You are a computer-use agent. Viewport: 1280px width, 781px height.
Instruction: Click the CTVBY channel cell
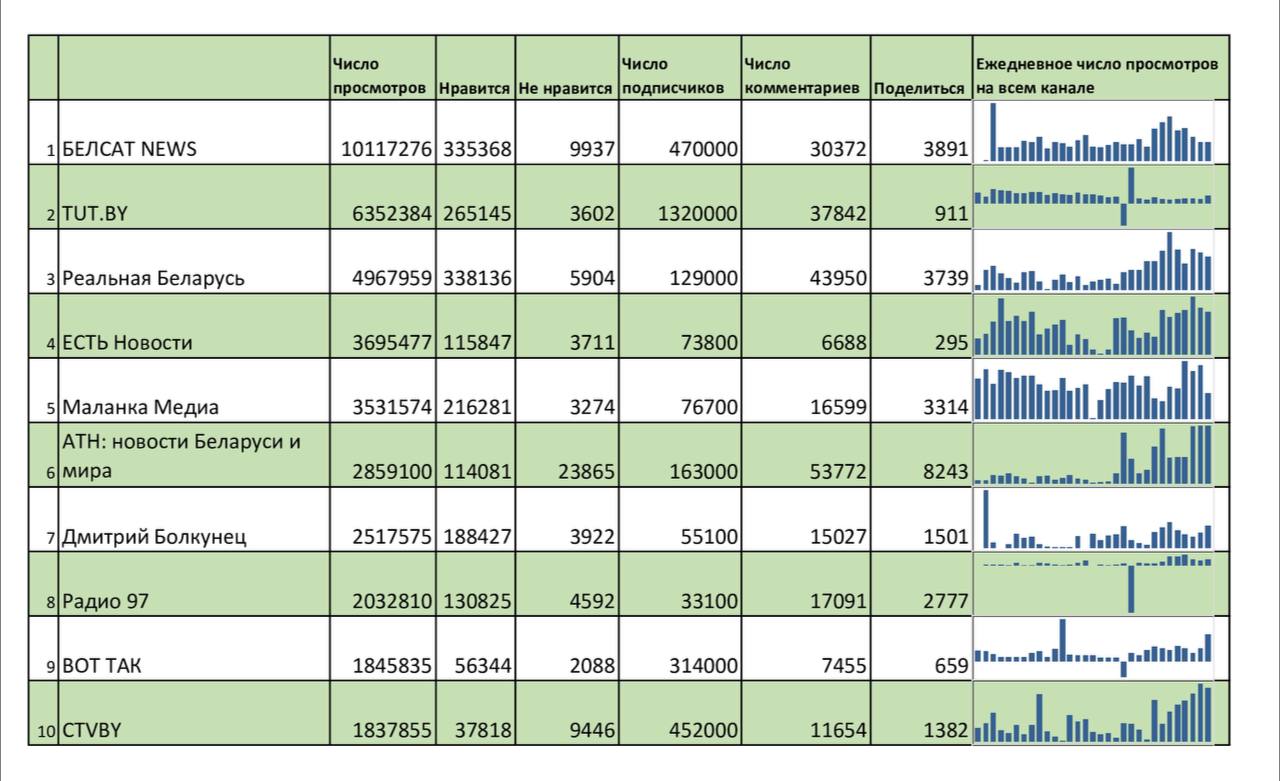tap(194, 713)
